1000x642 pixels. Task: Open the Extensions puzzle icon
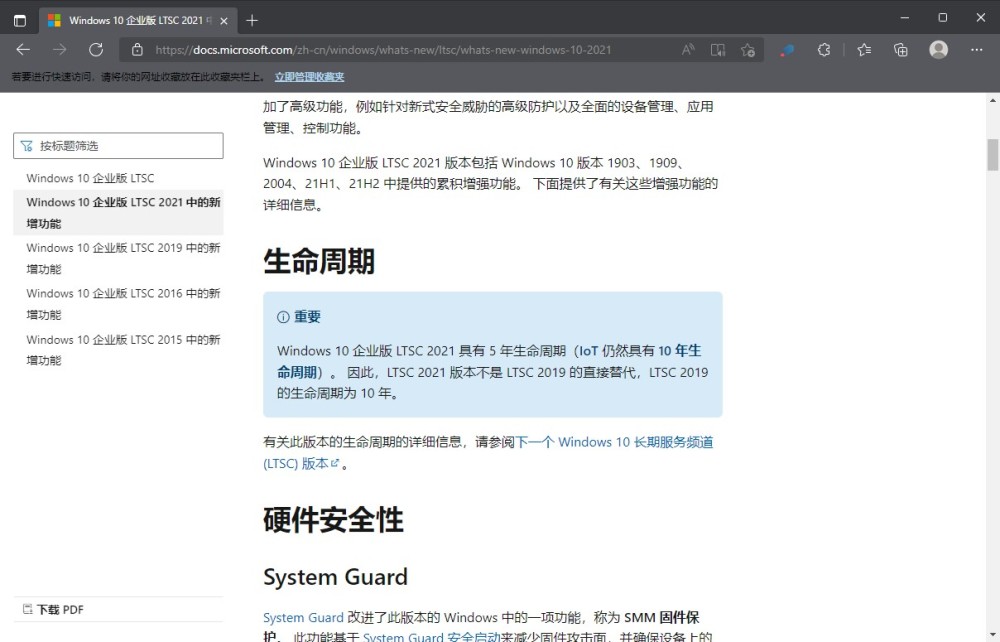(x=824, y=50)
